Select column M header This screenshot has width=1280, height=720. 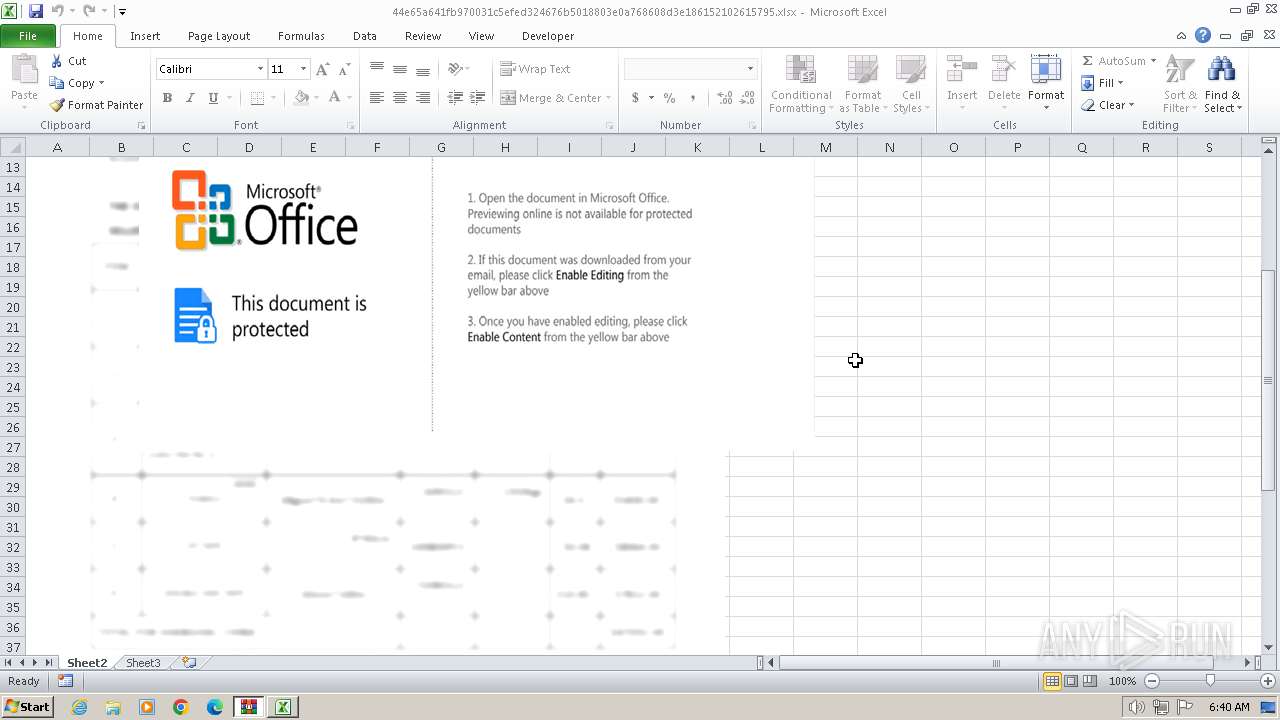(x=825, y=147)
